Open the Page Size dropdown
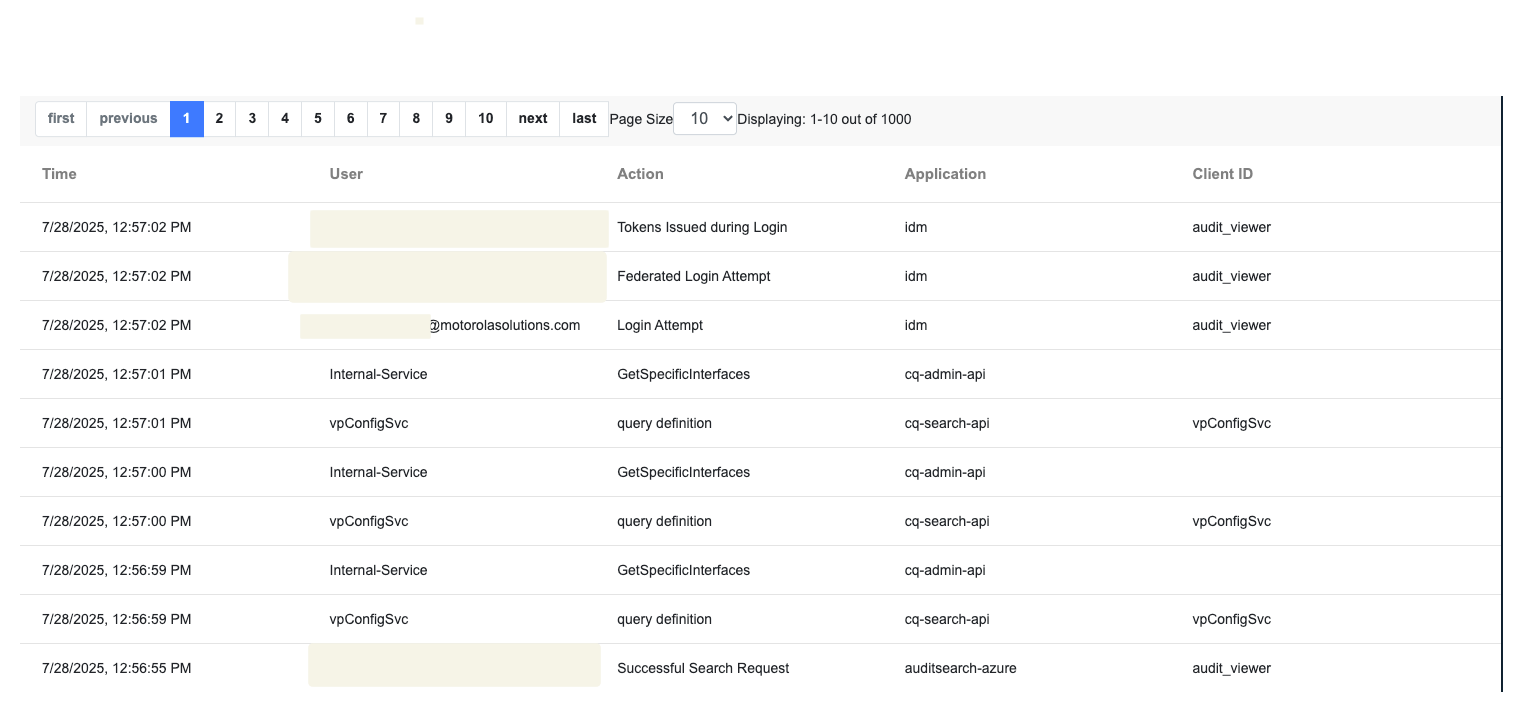The width and height of the screenshot is (1523, 712). [705, 119]
